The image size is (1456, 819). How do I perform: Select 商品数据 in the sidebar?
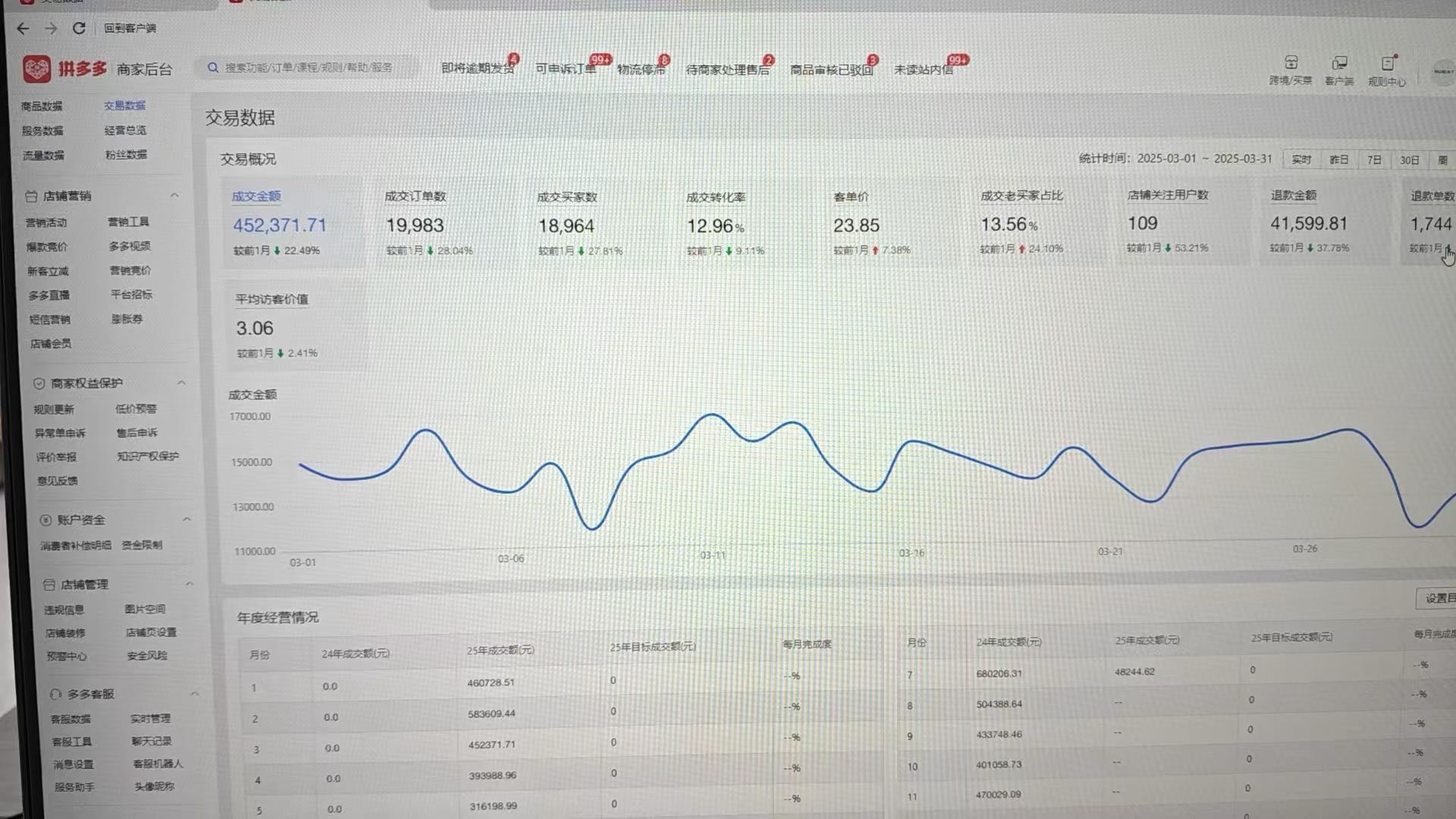pyautogui.click(x=42, y=106)
